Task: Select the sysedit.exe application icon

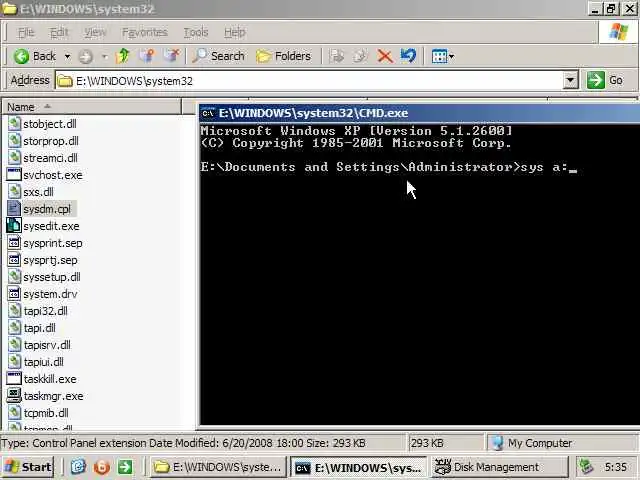Action: [14, 226]
